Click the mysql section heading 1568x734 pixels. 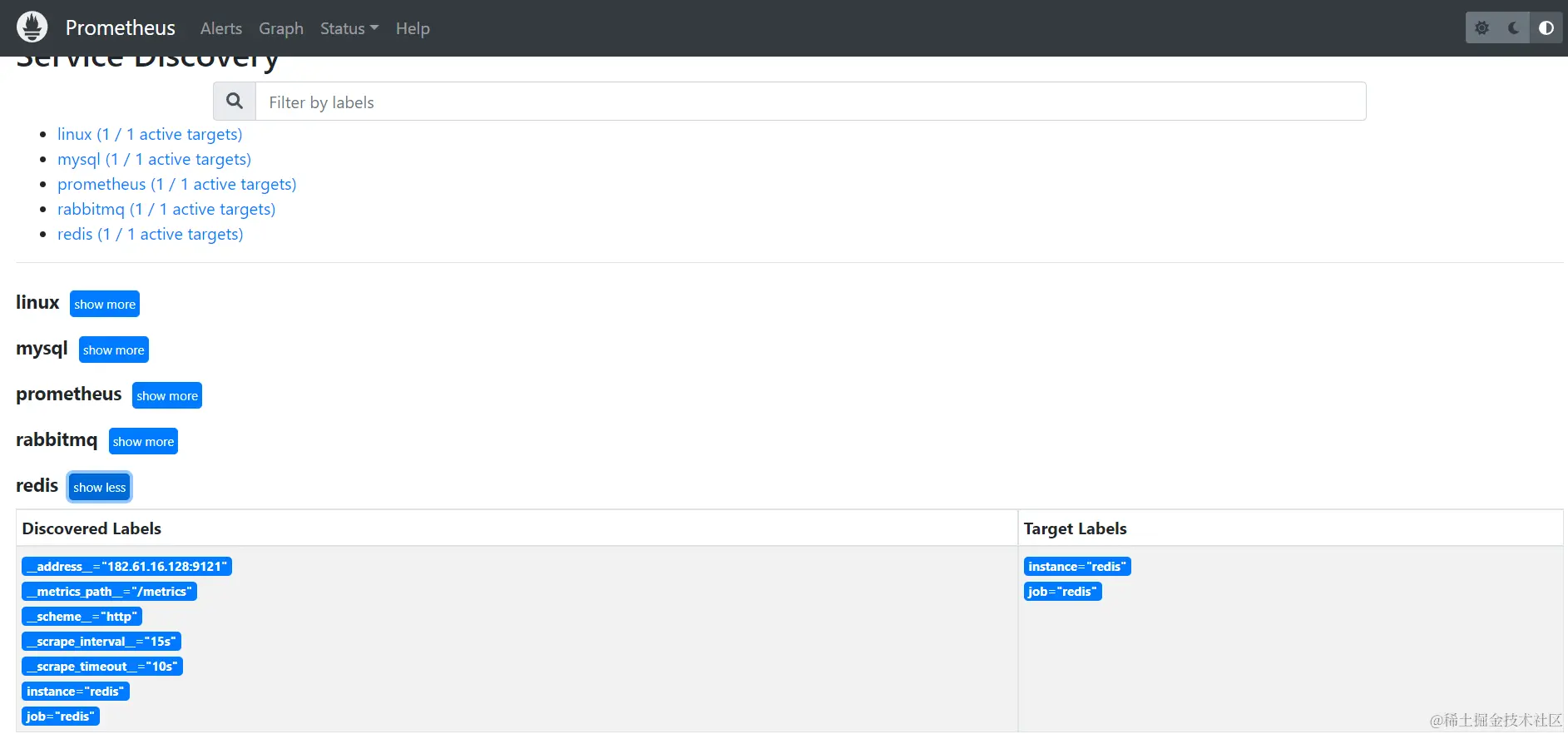(42, 349)
